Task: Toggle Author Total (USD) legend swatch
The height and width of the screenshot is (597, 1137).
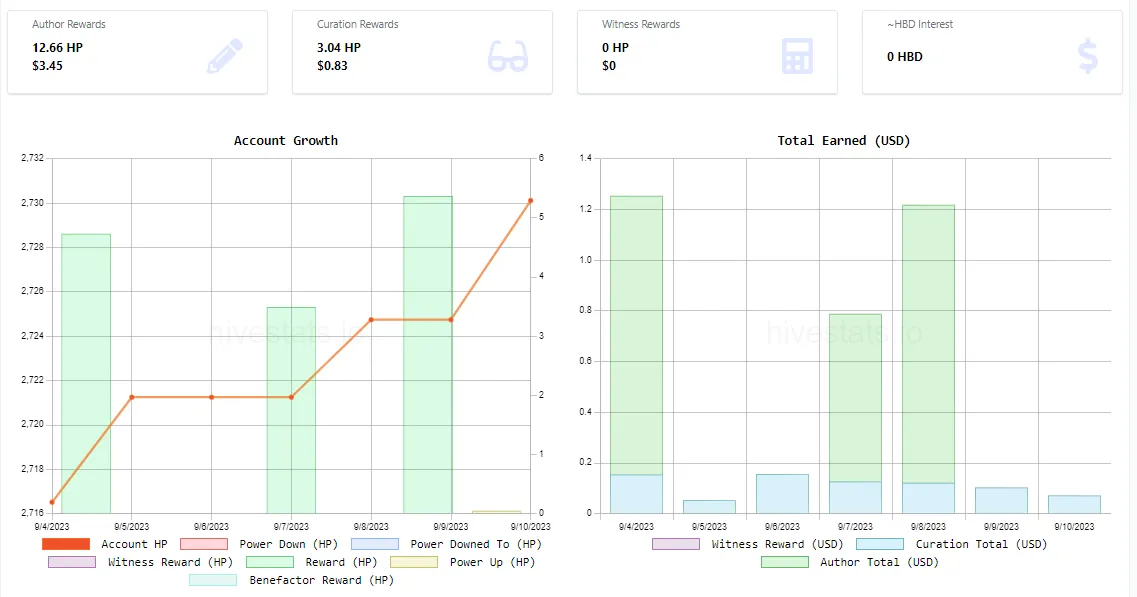Action: [785, 562]
